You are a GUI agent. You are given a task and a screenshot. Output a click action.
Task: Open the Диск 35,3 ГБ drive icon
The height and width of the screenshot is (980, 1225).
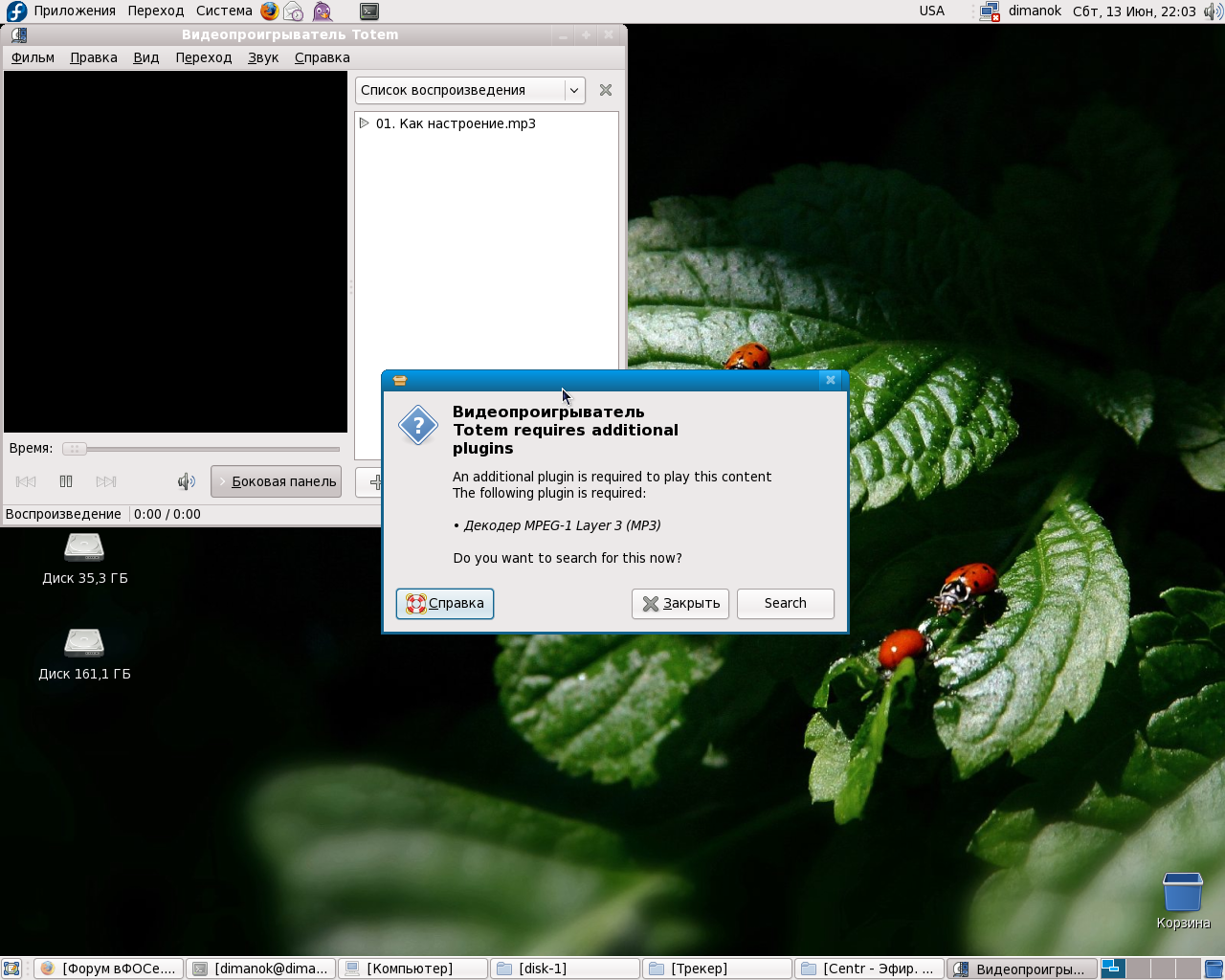(x=84, y=547)
